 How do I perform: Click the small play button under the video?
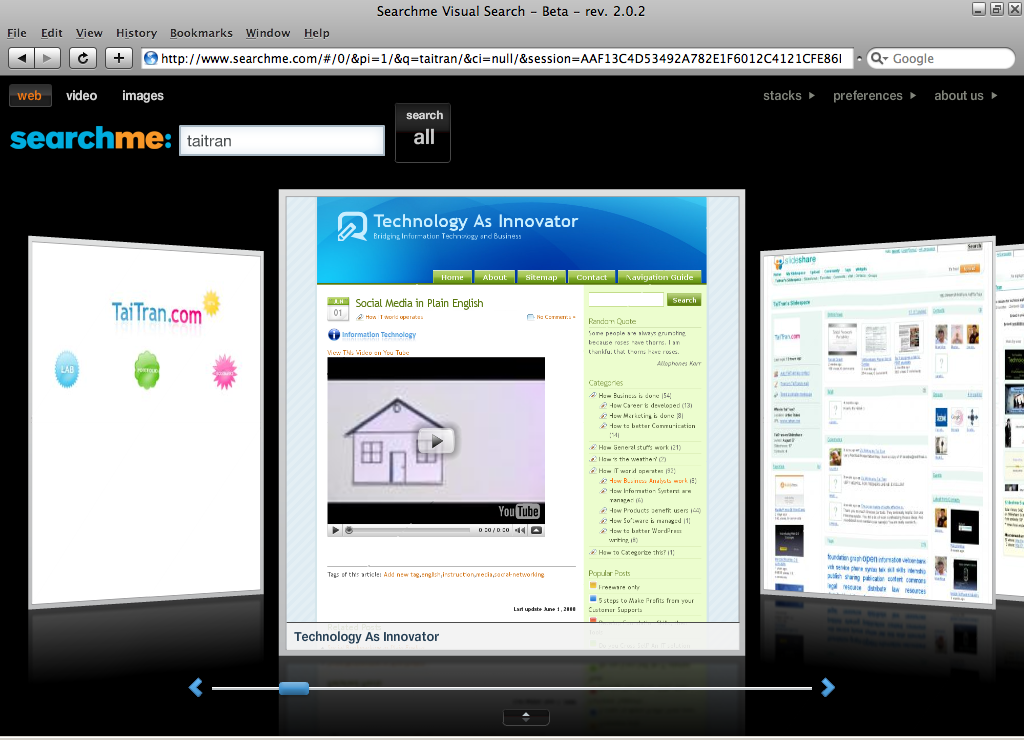[x=335, y=530]
